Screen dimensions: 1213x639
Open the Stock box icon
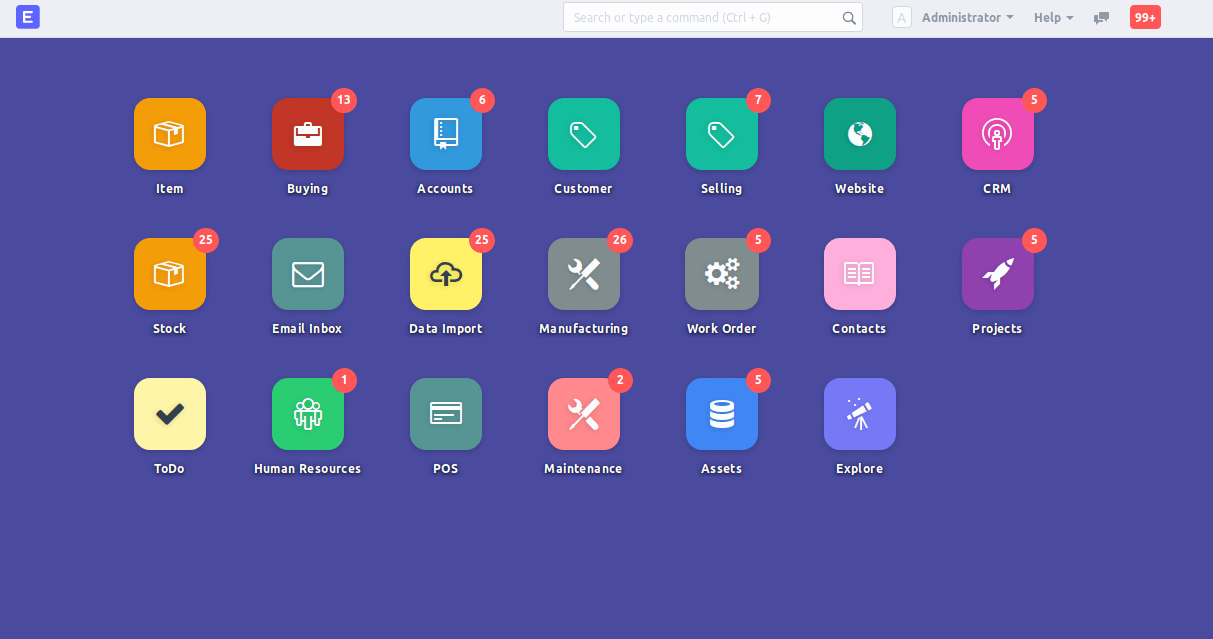click(x=170, y=274)
